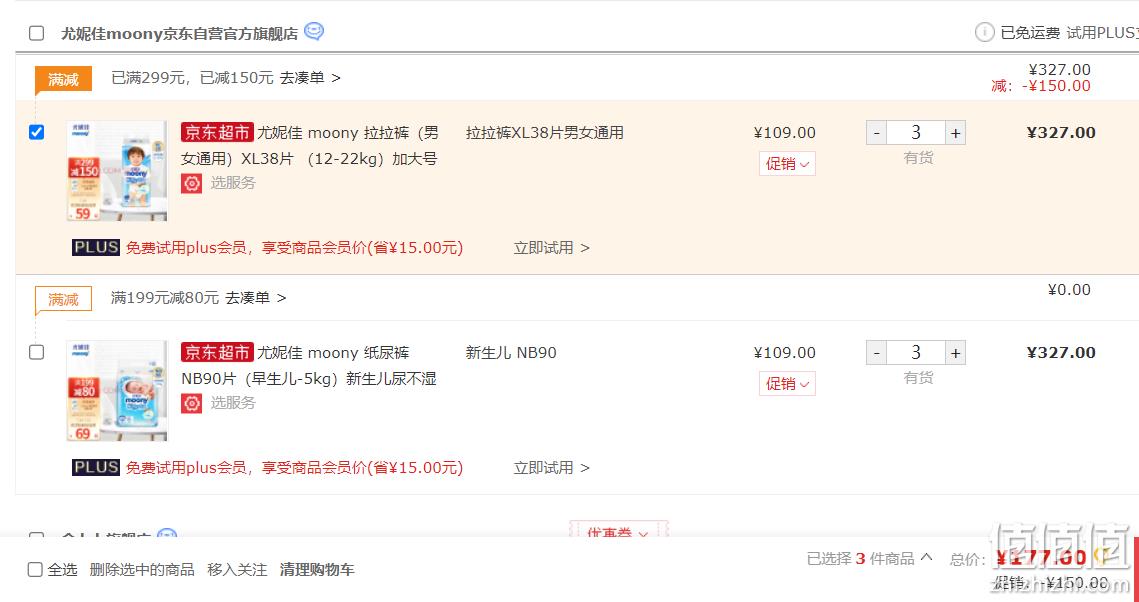Image resolution: width=1139 pixels, height=602 pixels.
Task: Click 去凑单 beside 满199元减80元
Action: click(x=256, y=298)
